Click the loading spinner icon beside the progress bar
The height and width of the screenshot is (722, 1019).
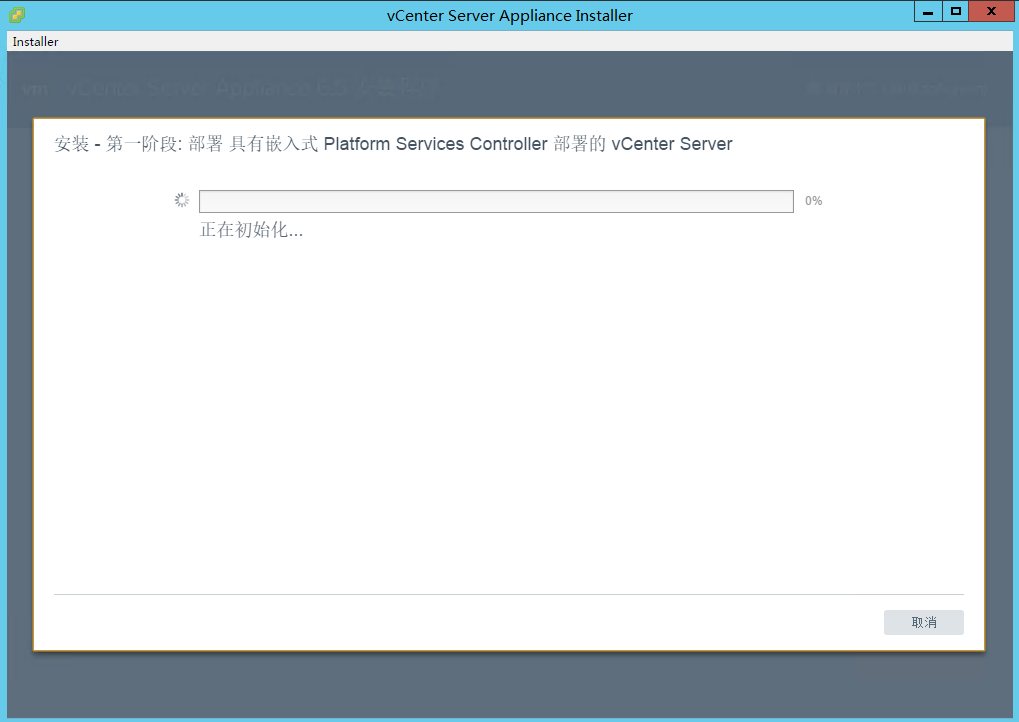(x=182, y=200)
